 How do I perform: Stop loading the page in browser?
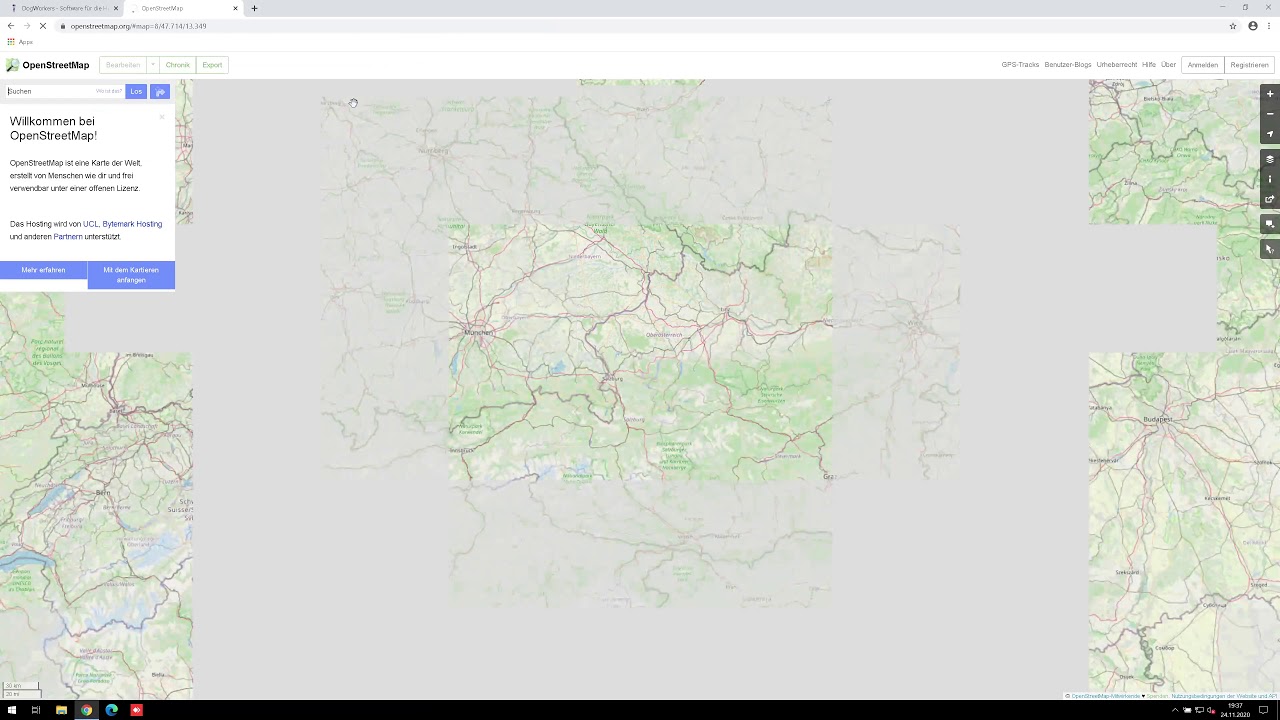42,26
